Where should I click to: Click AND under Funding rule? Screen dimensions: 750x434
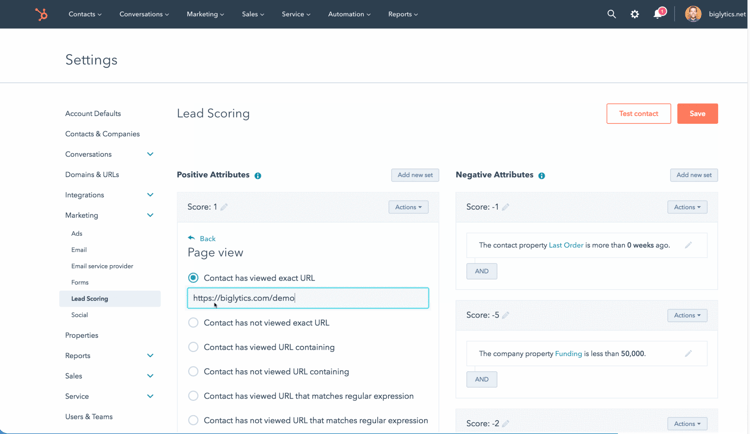pos(482,379)
